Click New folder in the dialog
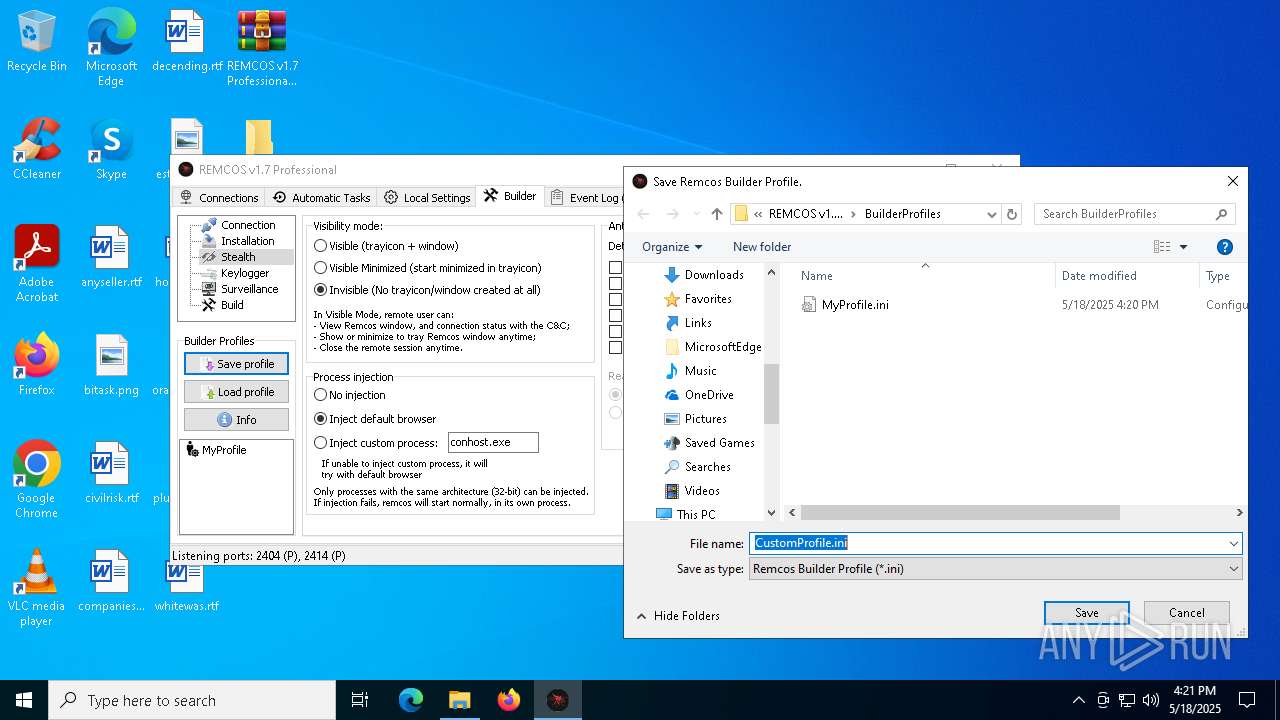 (x=762, y=247)
